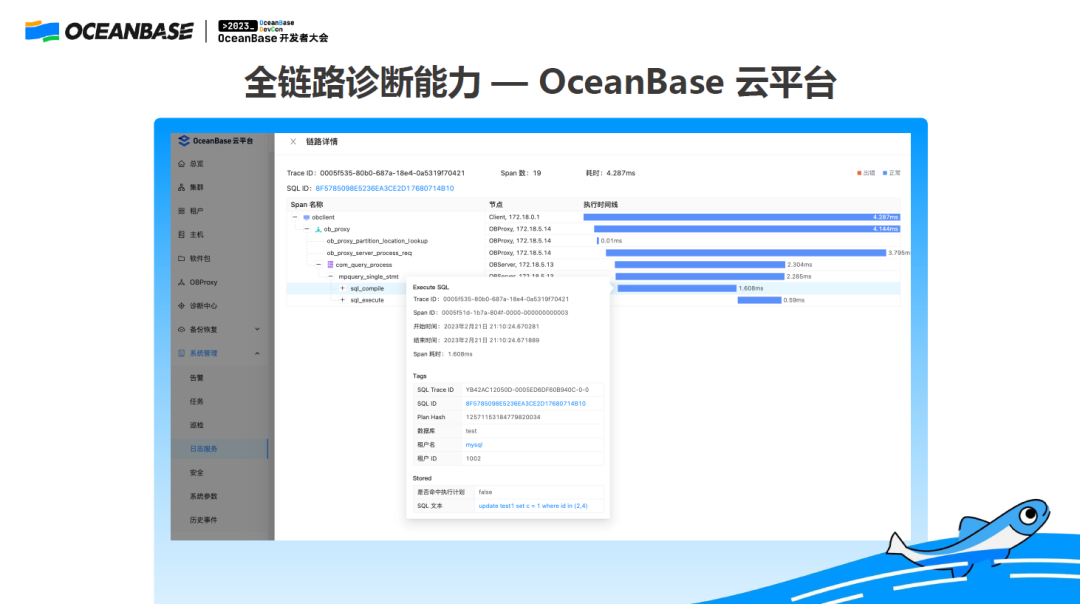Image resolution: width=1080 pixels, height=604 pixels.
Task: Click the OBServer, 172.18.5.13 node cell
Action: (521, 264)
